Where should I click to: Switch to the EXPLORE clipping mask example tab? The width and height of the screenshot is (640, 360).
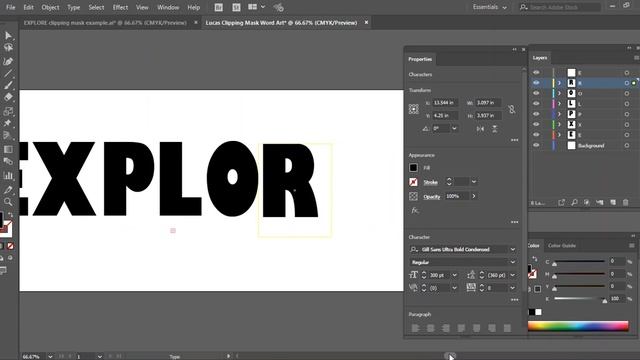pyautogui.click(x=105, y=23)
